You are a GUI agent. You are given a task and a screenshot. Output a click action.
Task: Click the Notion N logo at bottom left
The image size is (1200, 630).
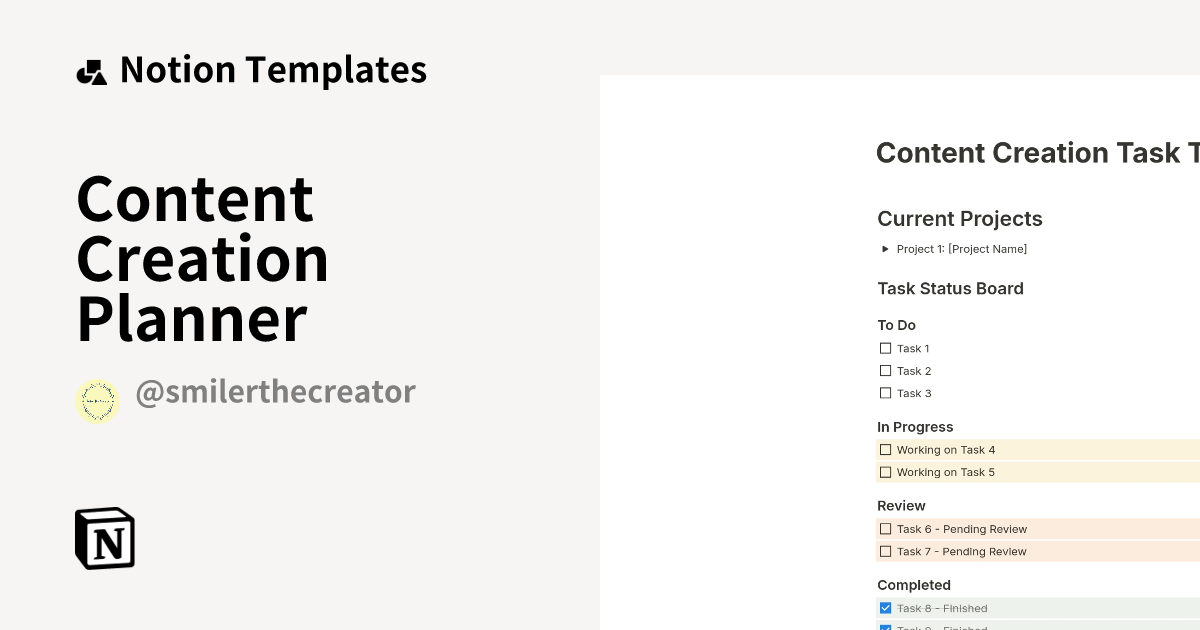pyautogui.click(x=104, y=538)
